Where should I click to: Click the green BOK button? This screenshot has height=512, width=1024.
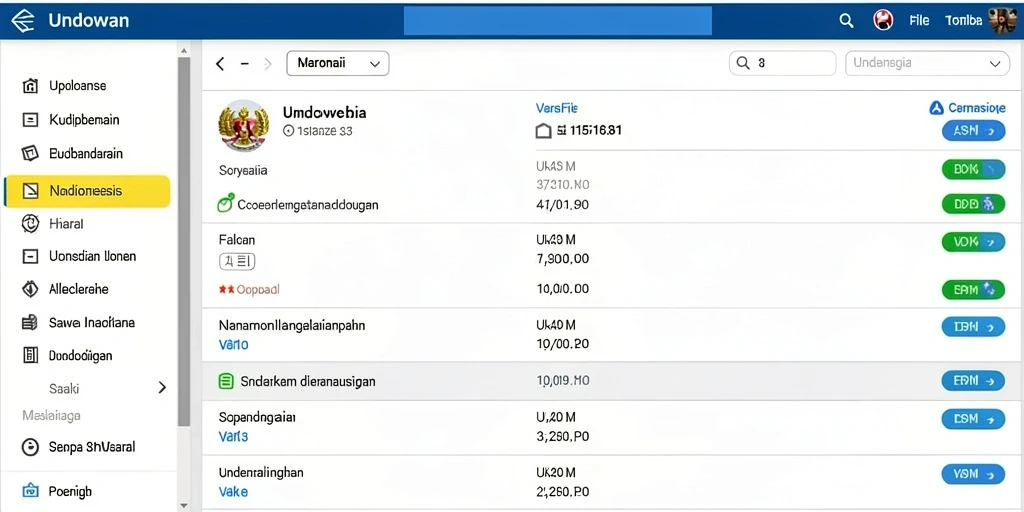973,169
